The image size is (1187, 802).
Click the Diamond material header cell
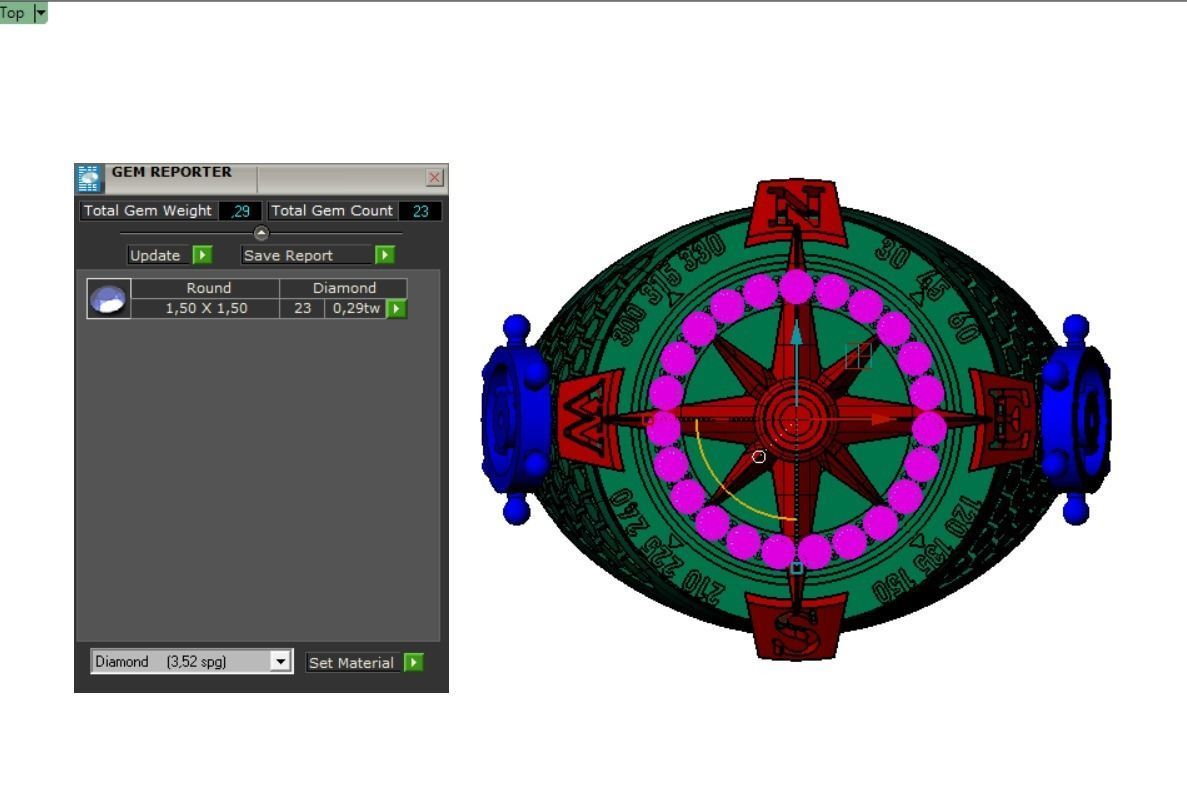344,288
